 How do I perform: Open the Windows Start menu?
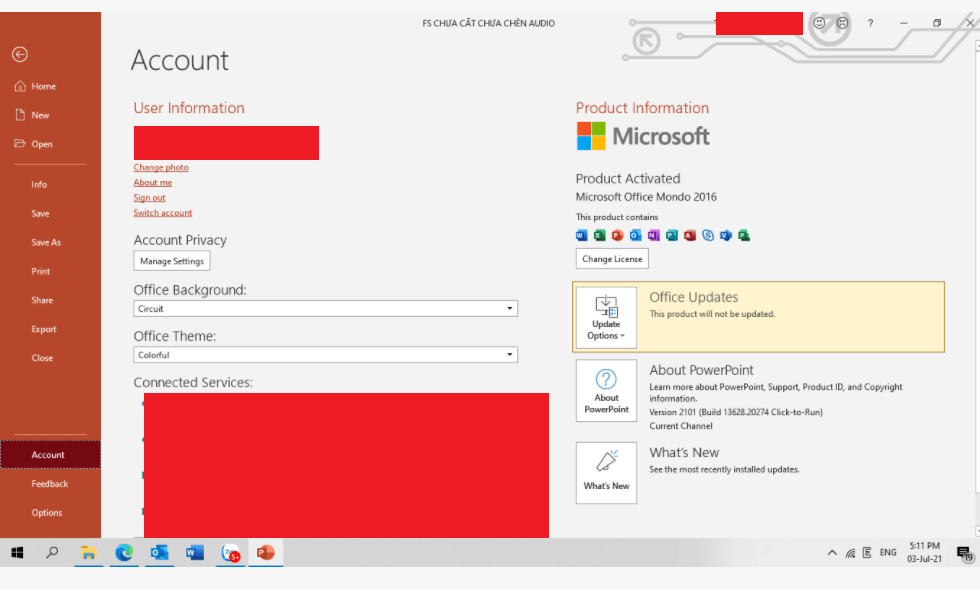coord(18,553)
